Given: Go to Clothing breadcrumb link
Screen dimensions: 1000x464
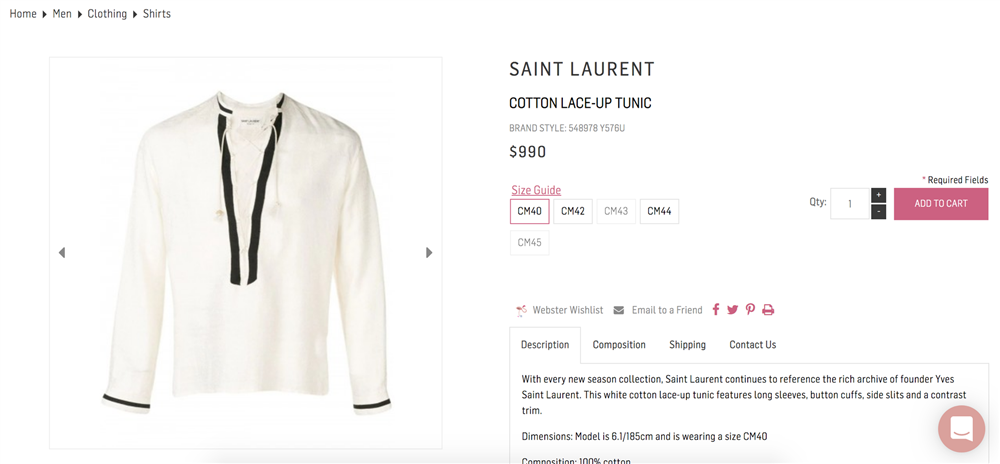Looking at the screenshot, I should (107, 14).
